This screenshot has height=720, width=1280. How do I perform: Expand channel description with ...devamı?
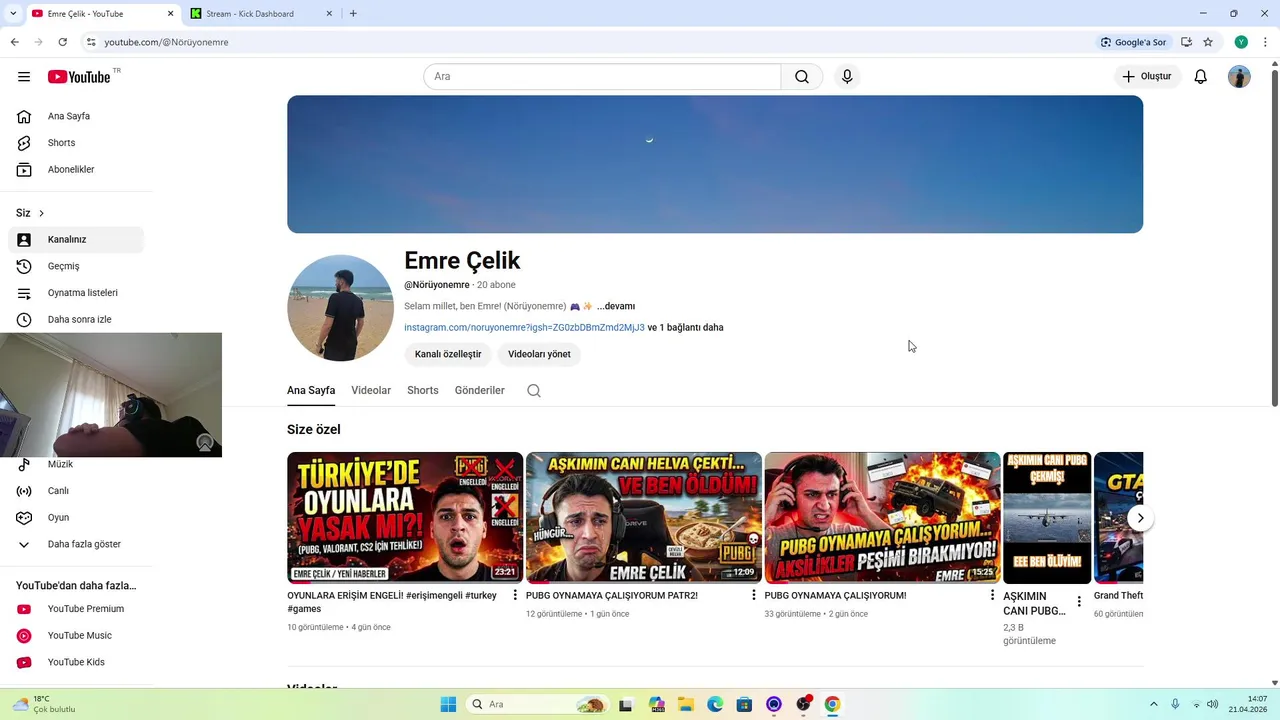(616, 306)
